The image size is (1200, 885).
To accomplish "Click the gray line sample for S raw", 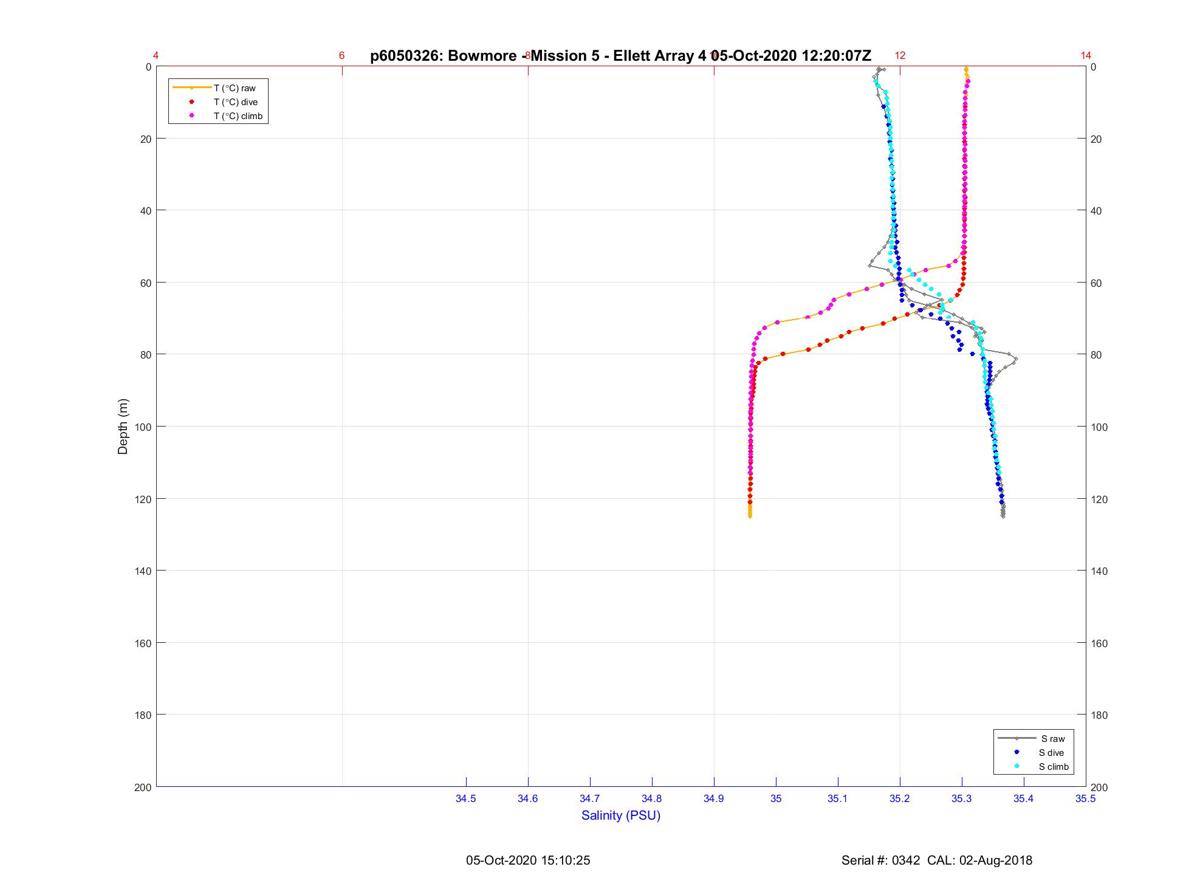I will click(1017, 738).
